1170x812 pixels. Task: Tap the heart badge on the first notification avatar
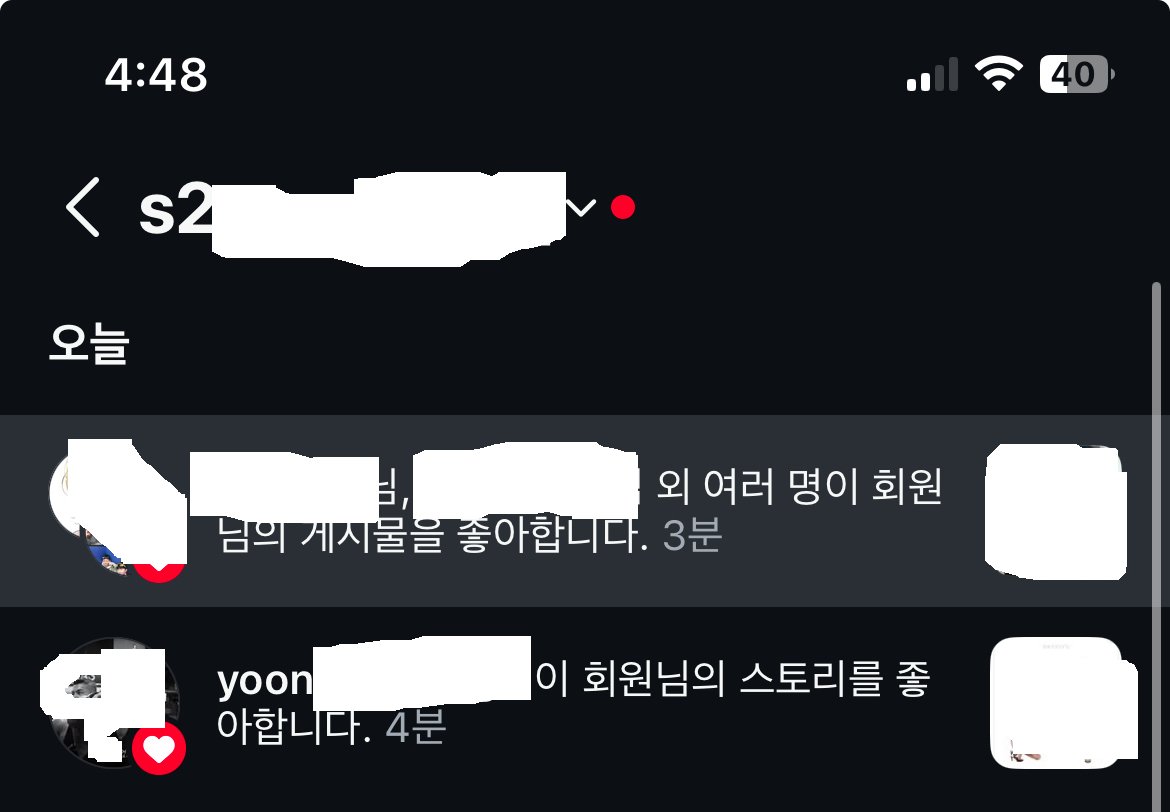pyautogui.click(x=159, y=566)
